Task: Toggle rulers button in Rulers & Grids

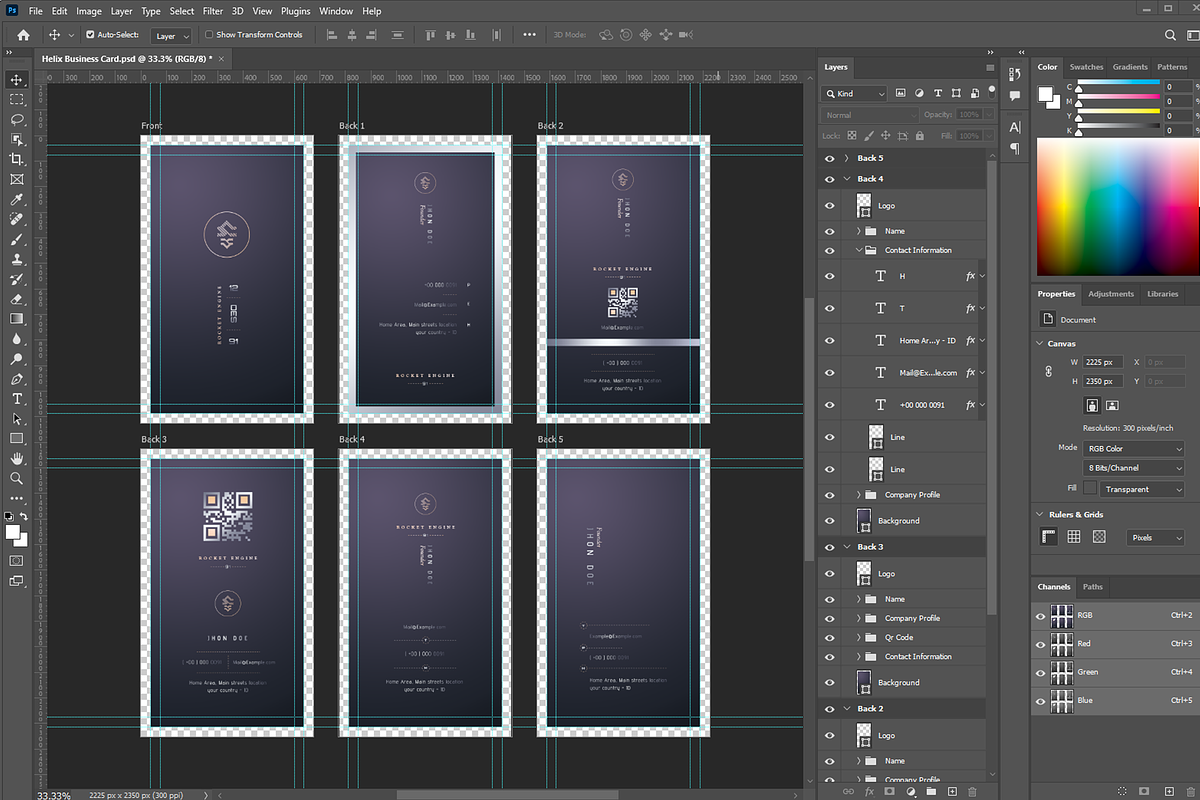Action: click(x=1049, y=537)
